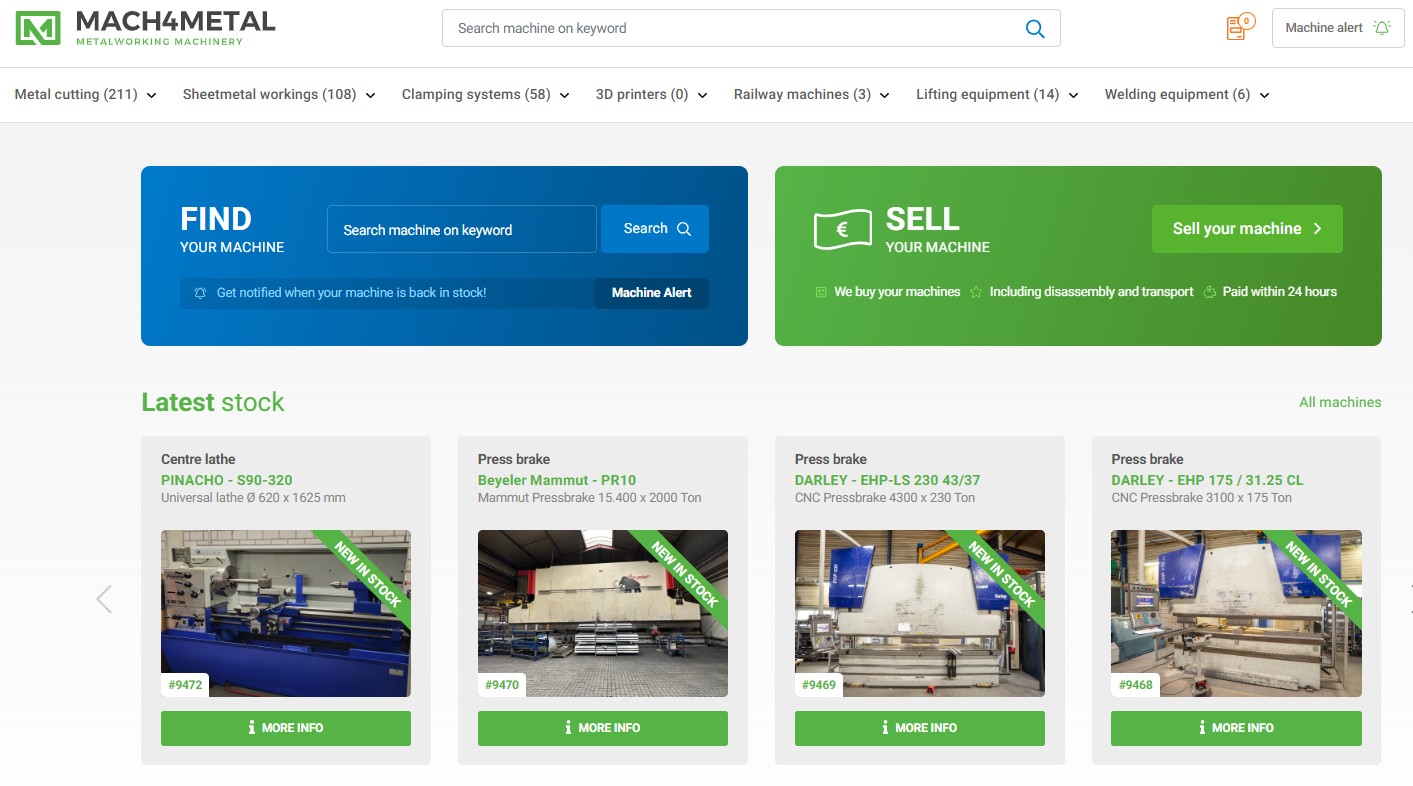Click the blue Search button in Find panel
This screenshot has width=1413, height=786.
click(x=655, y=229)
